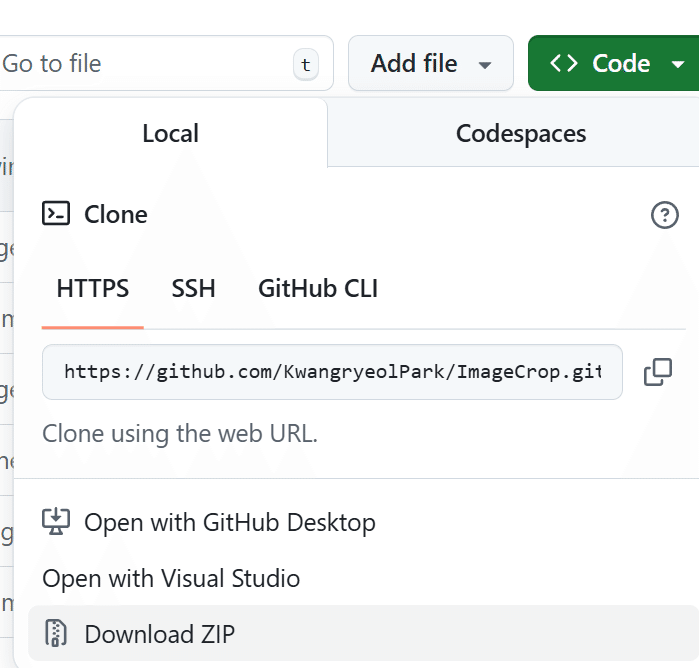Click the 'Clone' heading text
The height and width of the screenshot is (668, 699).
click(x=116, y=214)
